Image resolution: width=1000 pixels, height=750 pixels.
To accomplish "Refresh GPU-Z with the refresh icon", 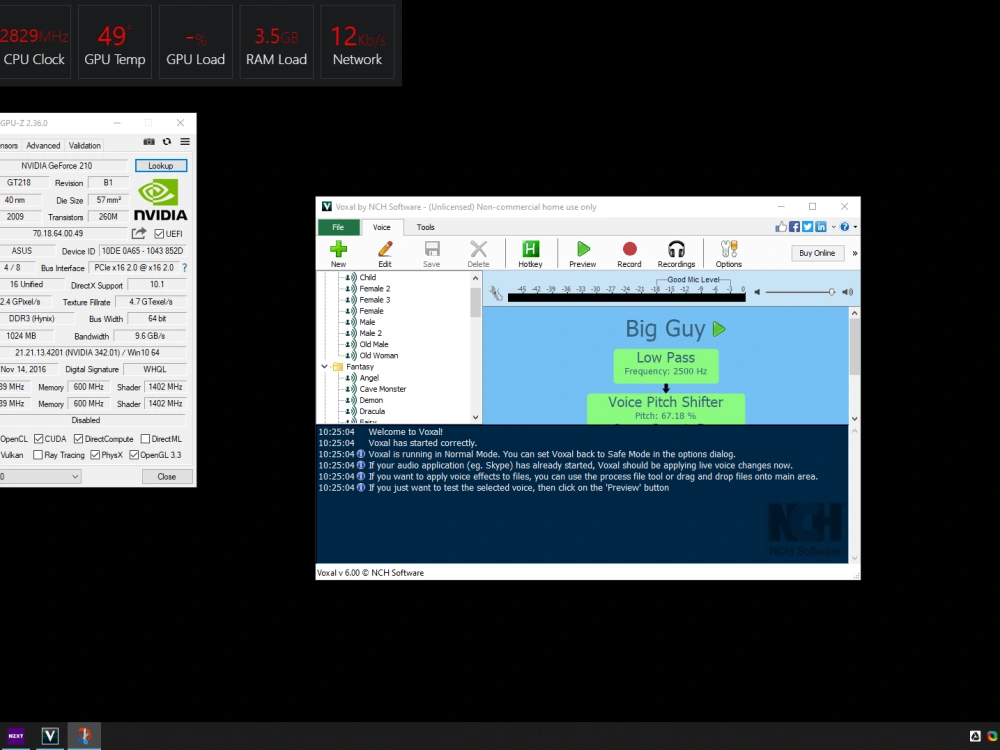I will [x=166, y=142].
